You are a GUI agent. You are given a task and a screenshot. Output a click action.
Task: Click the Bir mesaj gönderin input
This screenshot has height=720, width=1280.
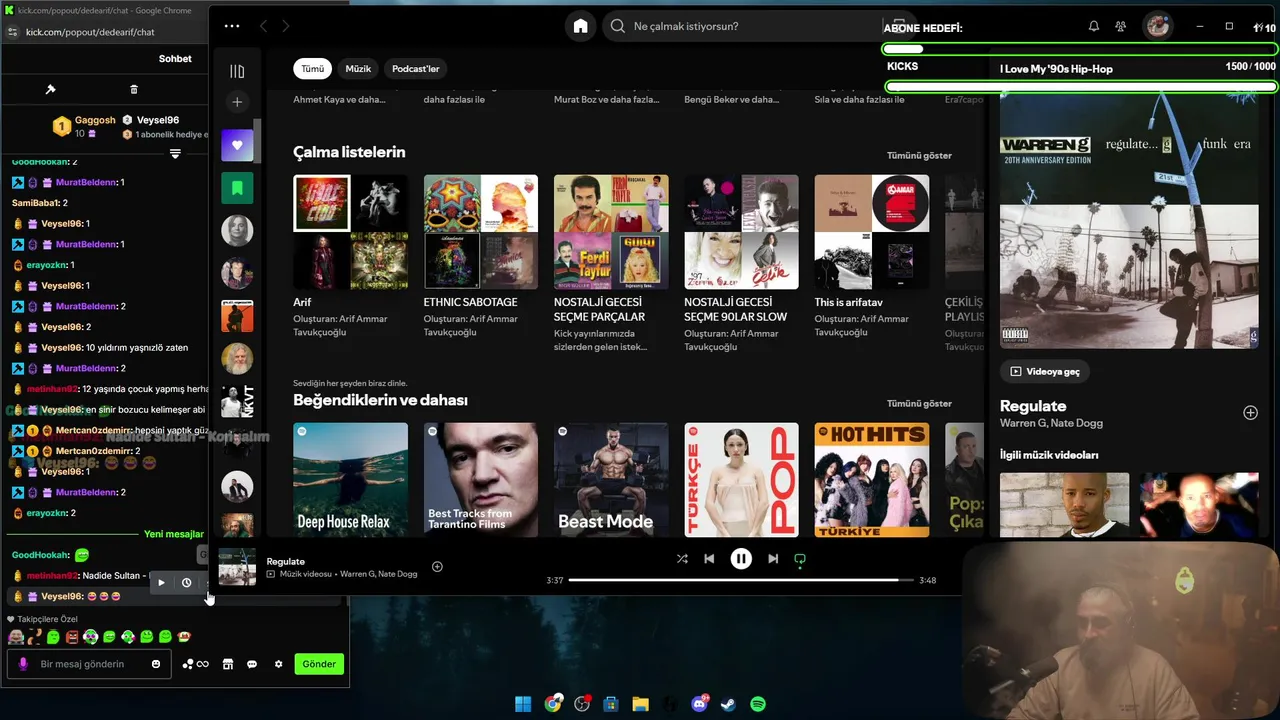88,664
